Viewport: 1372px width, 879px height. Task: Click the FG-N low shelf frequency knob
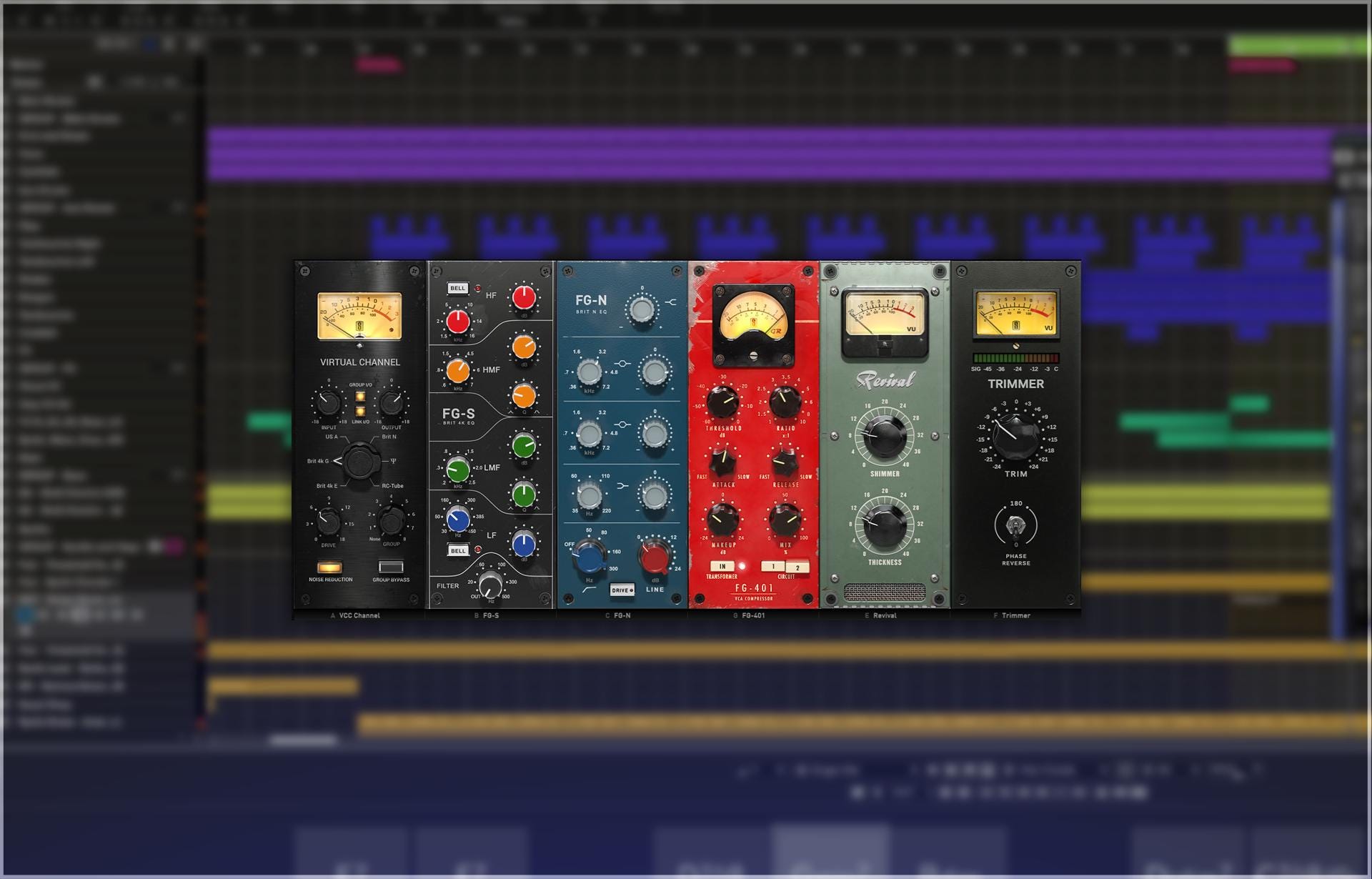pyautogui.click(x=589, y=495)
